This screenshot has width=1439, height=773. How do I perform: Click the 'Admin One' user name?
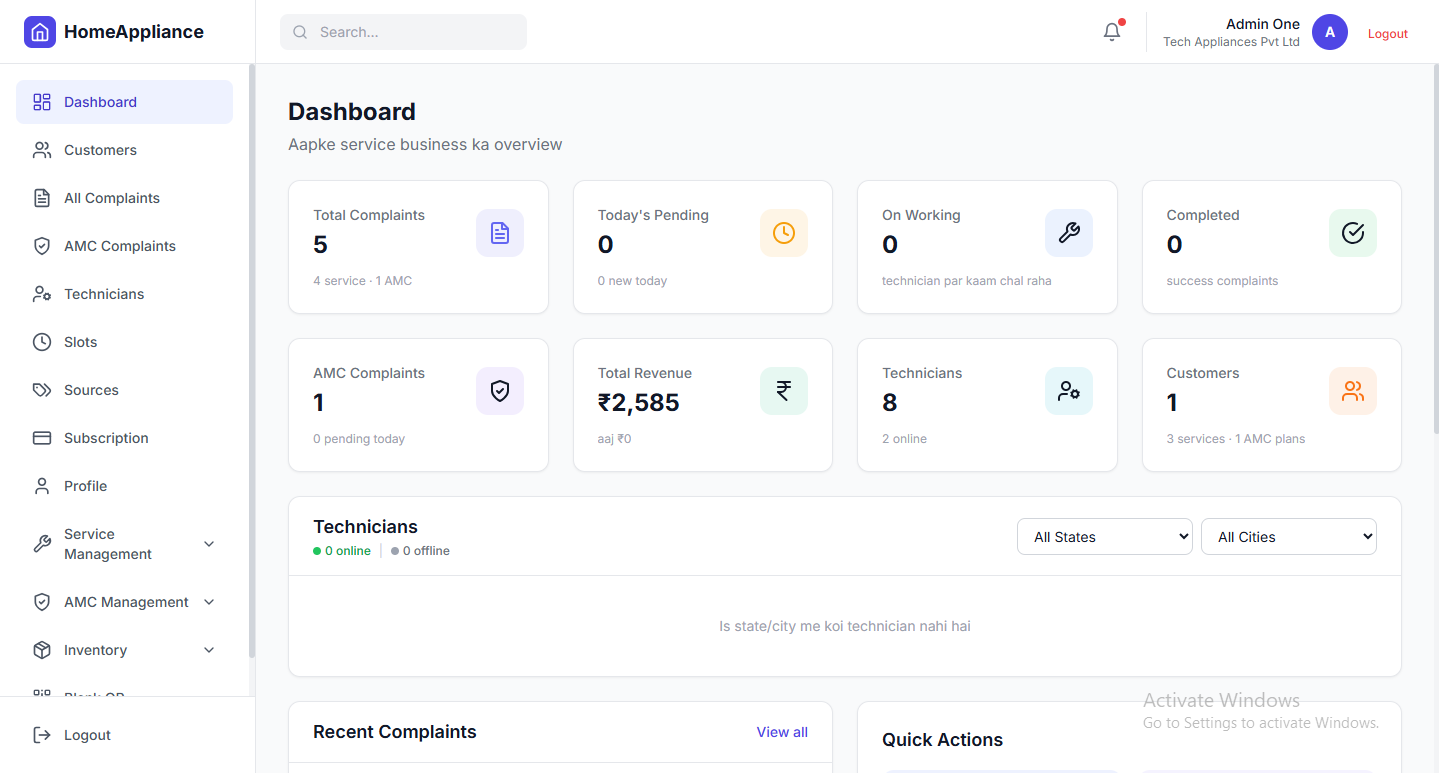click(1263, 24)
